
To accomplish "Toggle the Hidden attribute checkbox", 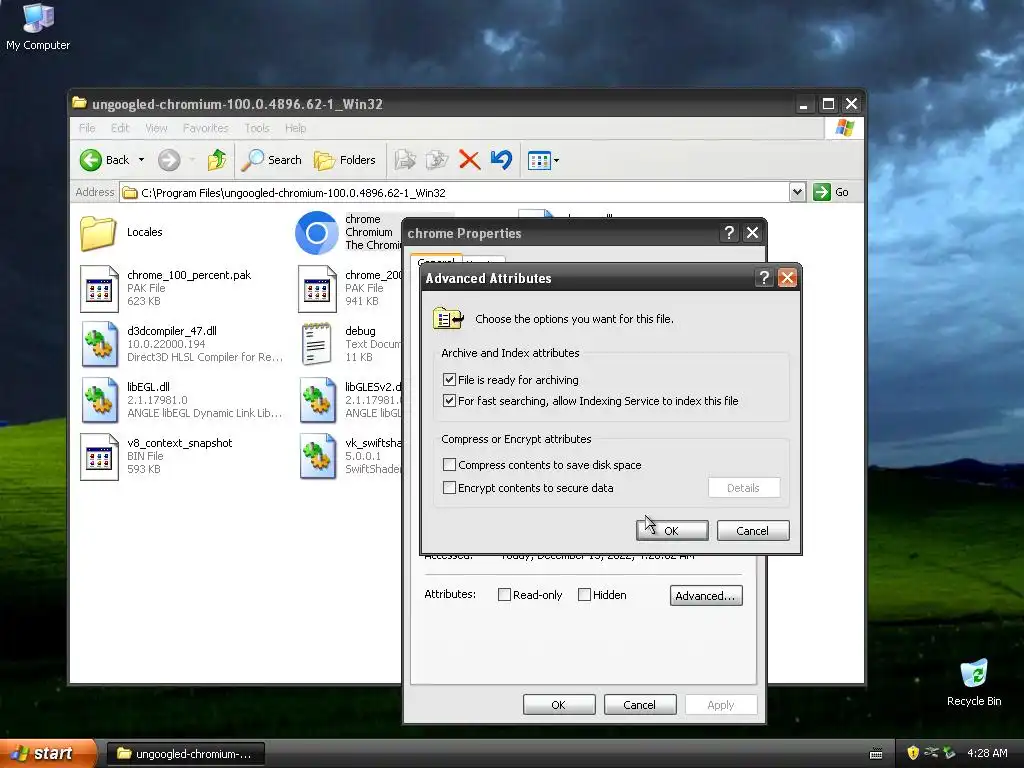I will coord(584,594).
